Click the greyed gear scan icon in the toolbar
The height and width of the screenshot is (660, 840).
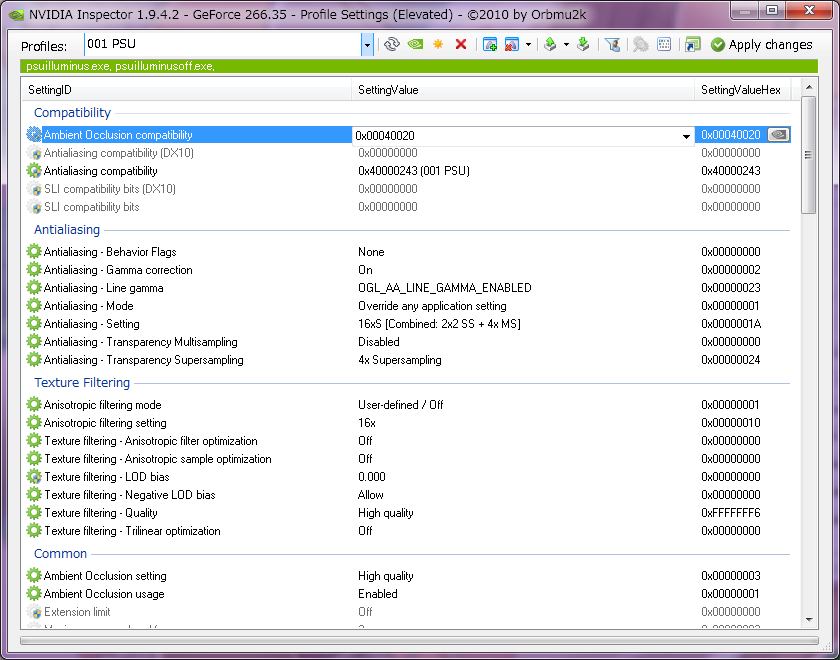[x=640, y=44]
